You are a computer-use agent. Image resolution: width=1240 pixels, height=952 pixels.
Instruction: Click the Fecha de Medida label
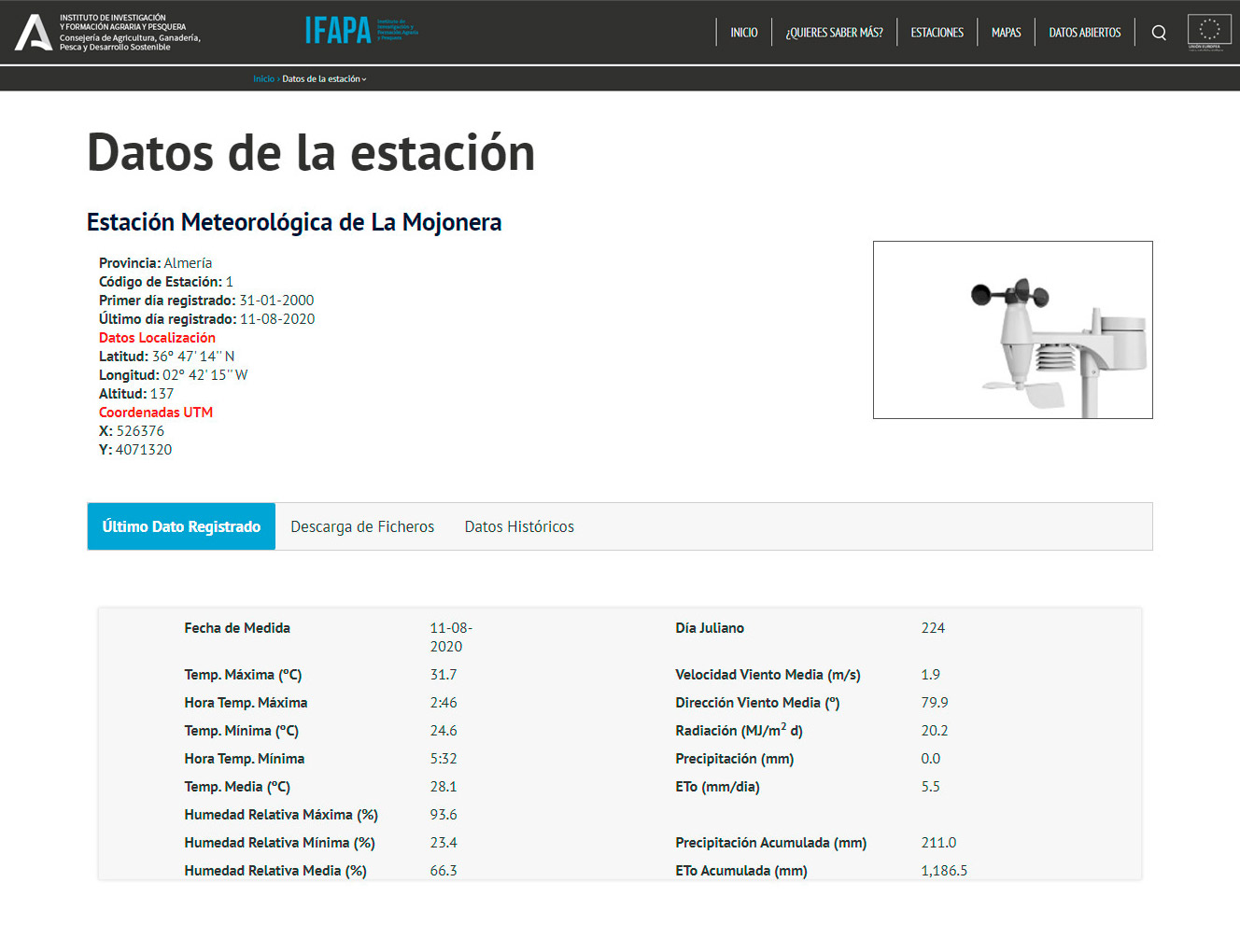point(237,628)
